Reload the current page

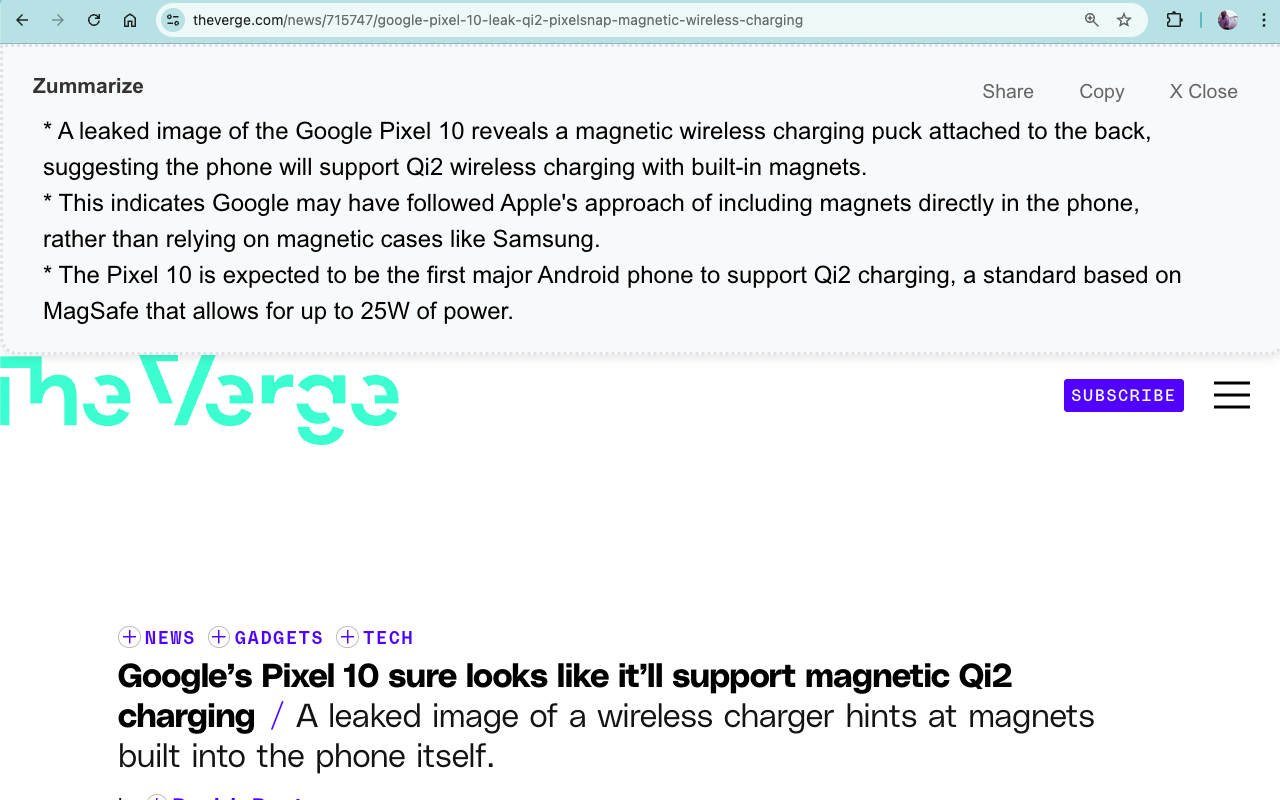pos(94,20)
